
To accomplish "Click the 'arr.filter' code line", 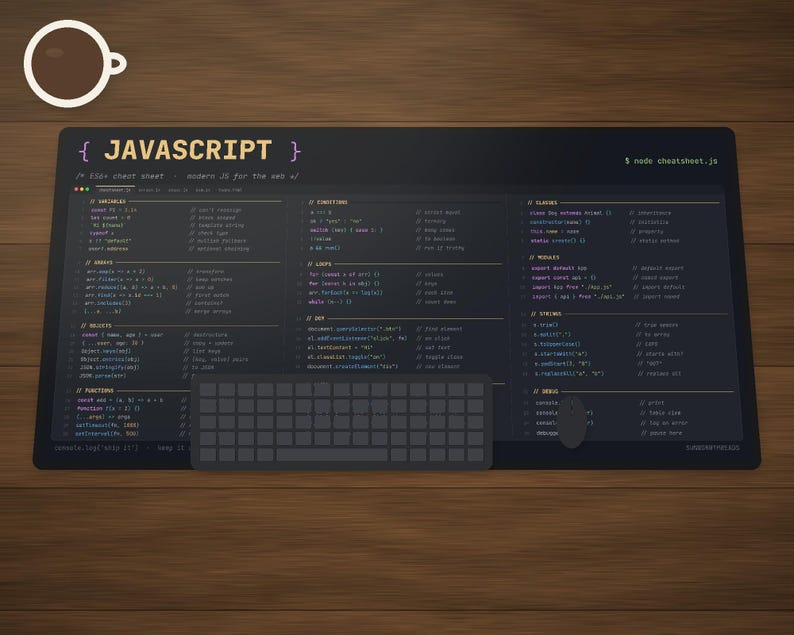I will pos(120,279).
